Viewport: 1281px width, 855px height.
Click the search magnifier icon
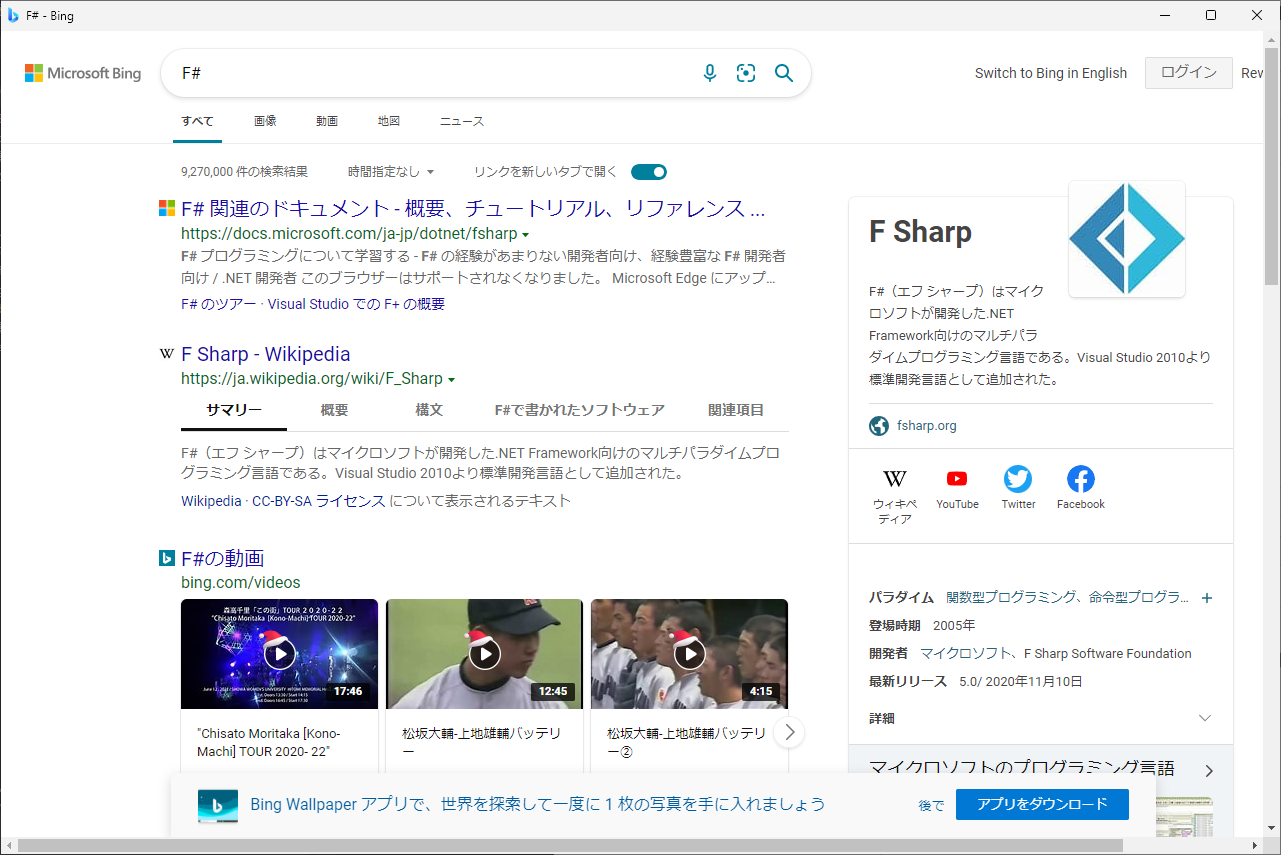pos(783,72)
